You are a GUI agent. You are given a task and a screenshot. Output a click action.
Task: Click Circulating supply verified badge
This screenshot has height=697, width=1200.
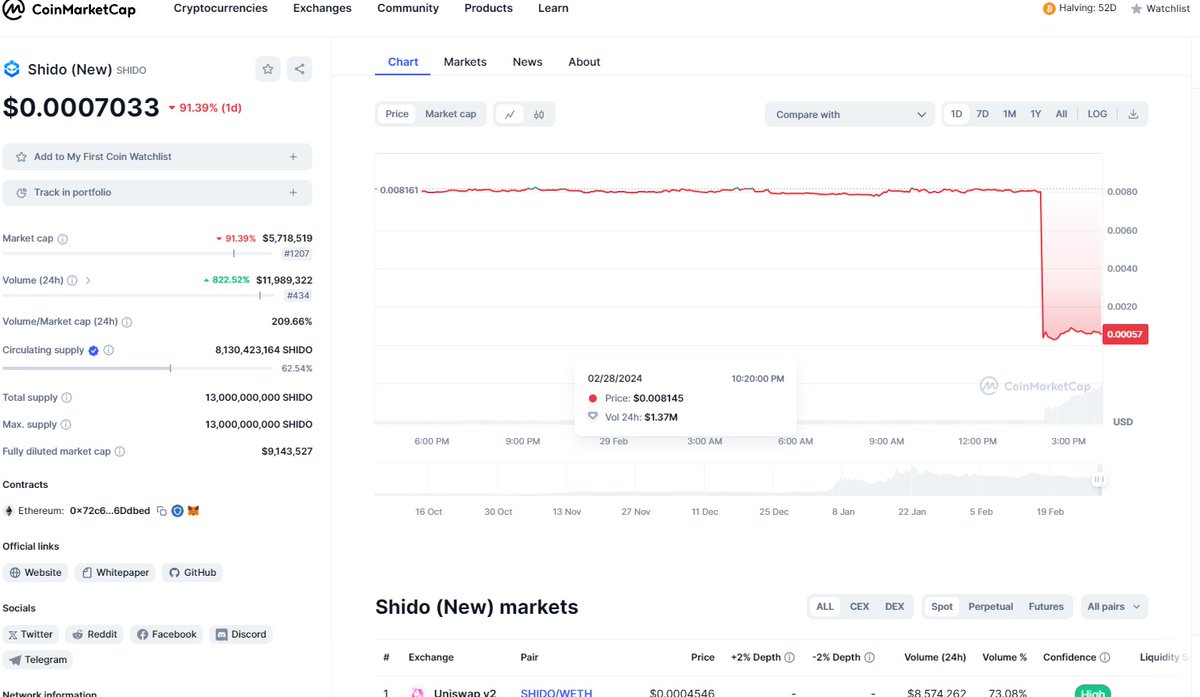94,350
